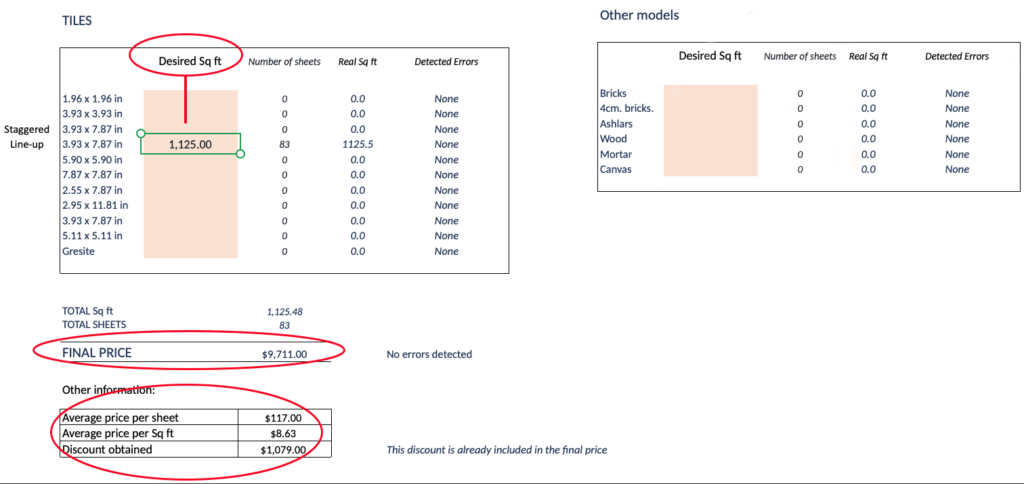This screenshot has width=1024, height=484.
Task: Click the bottom-right green selection handle
Action: coord(241,155)
